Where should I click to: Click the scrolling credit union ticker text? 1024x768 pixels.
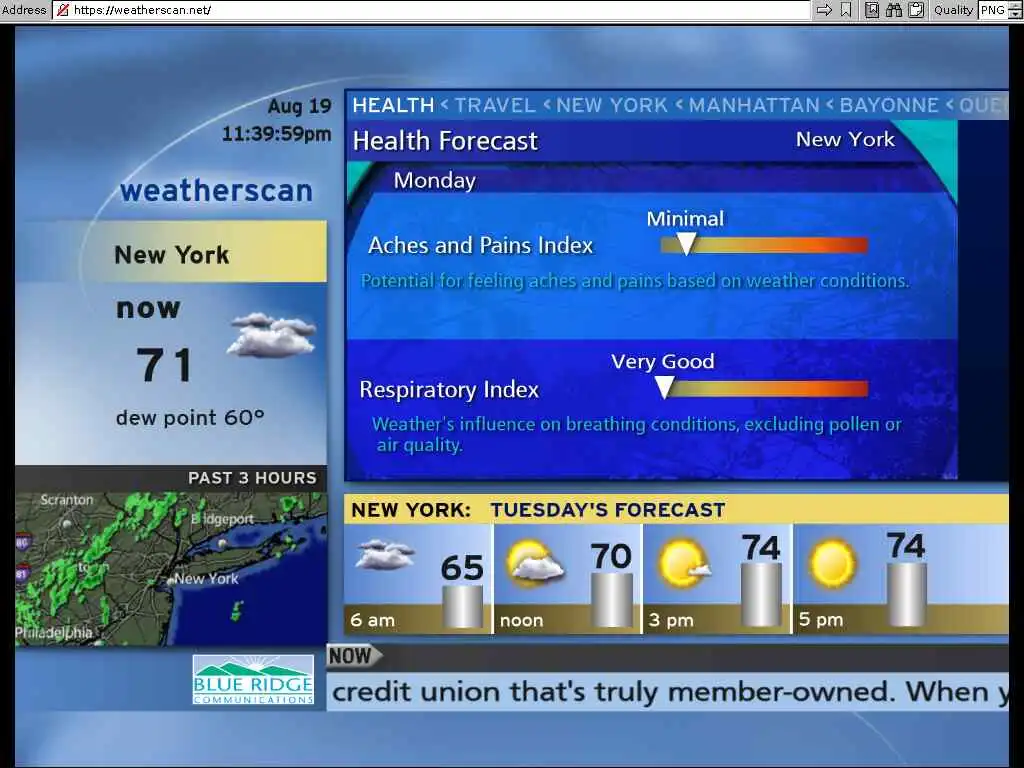[x=669, y=692]
